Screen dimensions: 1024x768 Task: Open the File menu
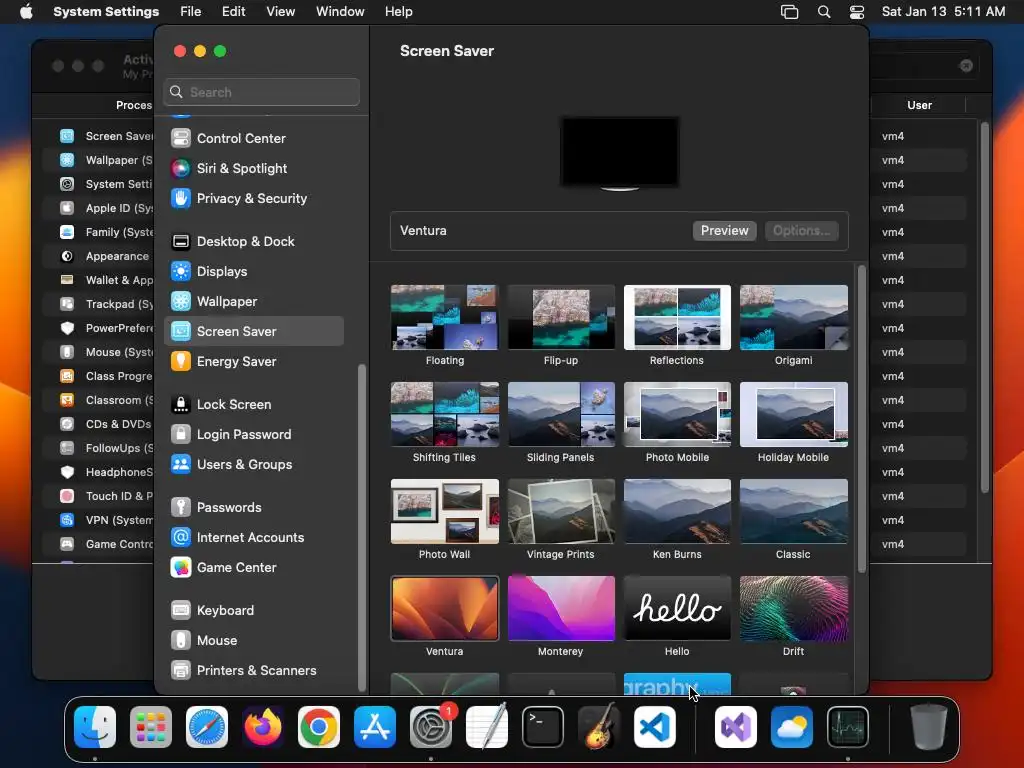pos(191,12)
